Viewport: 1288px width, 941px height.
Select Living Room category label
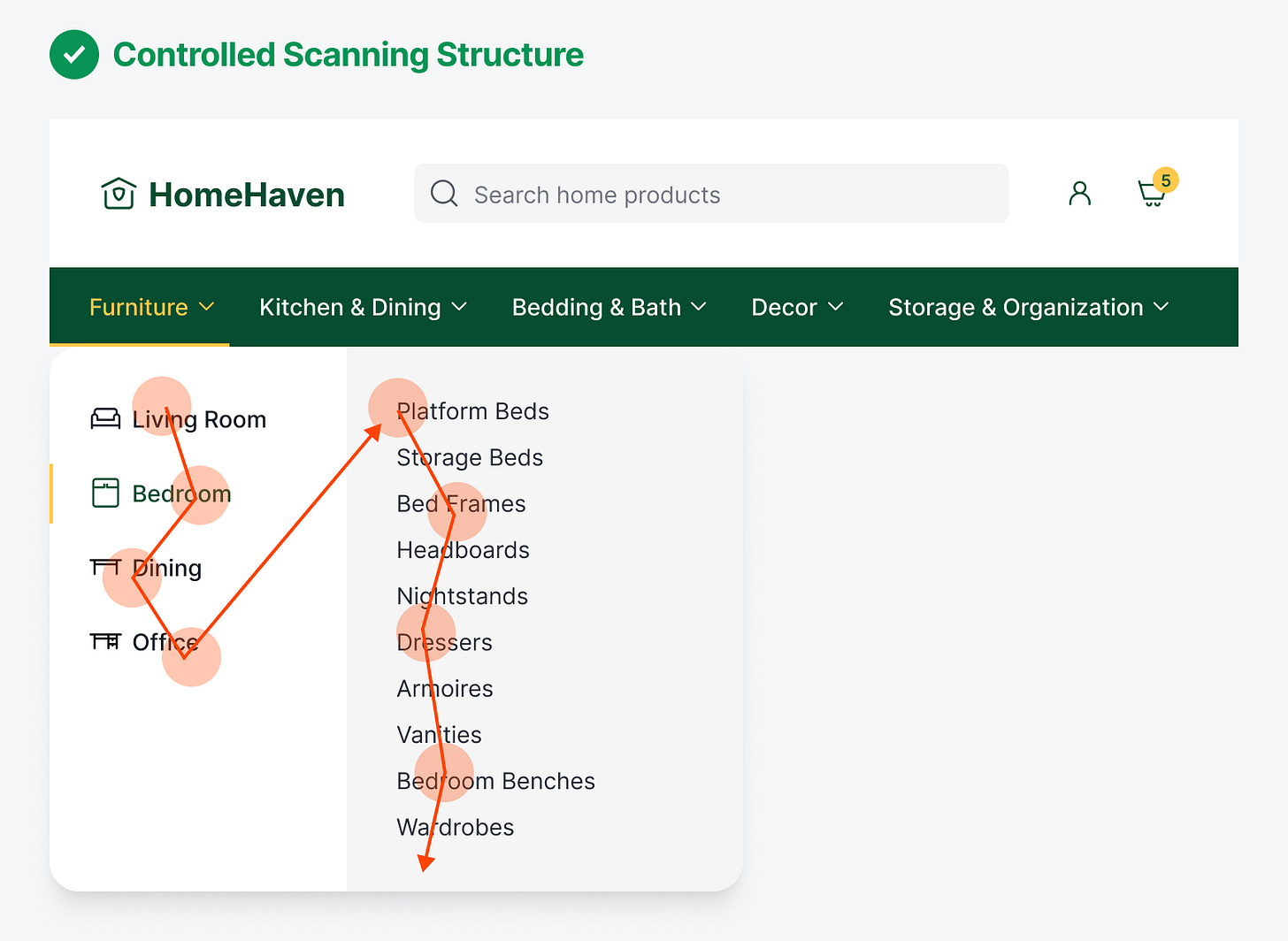click(x=199, y=420)
